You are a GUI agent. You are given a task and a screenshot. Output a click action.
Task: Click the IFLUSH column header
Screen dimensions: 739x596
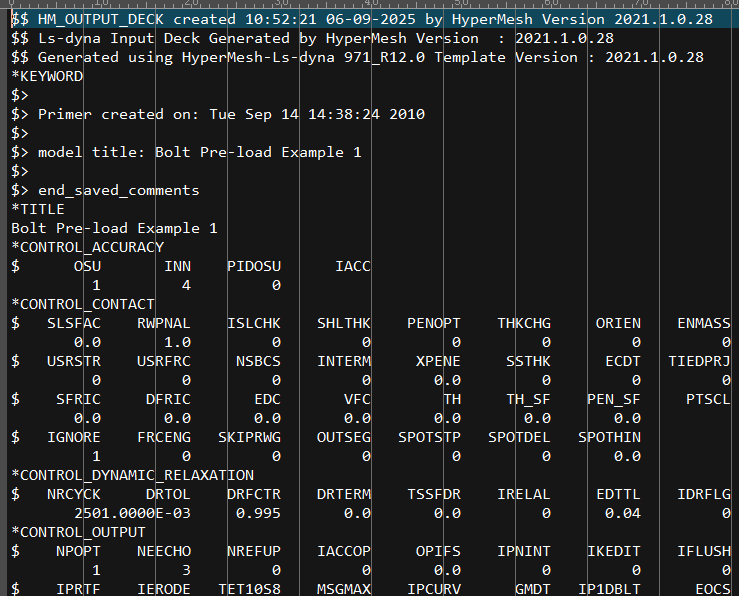(704, 551)
